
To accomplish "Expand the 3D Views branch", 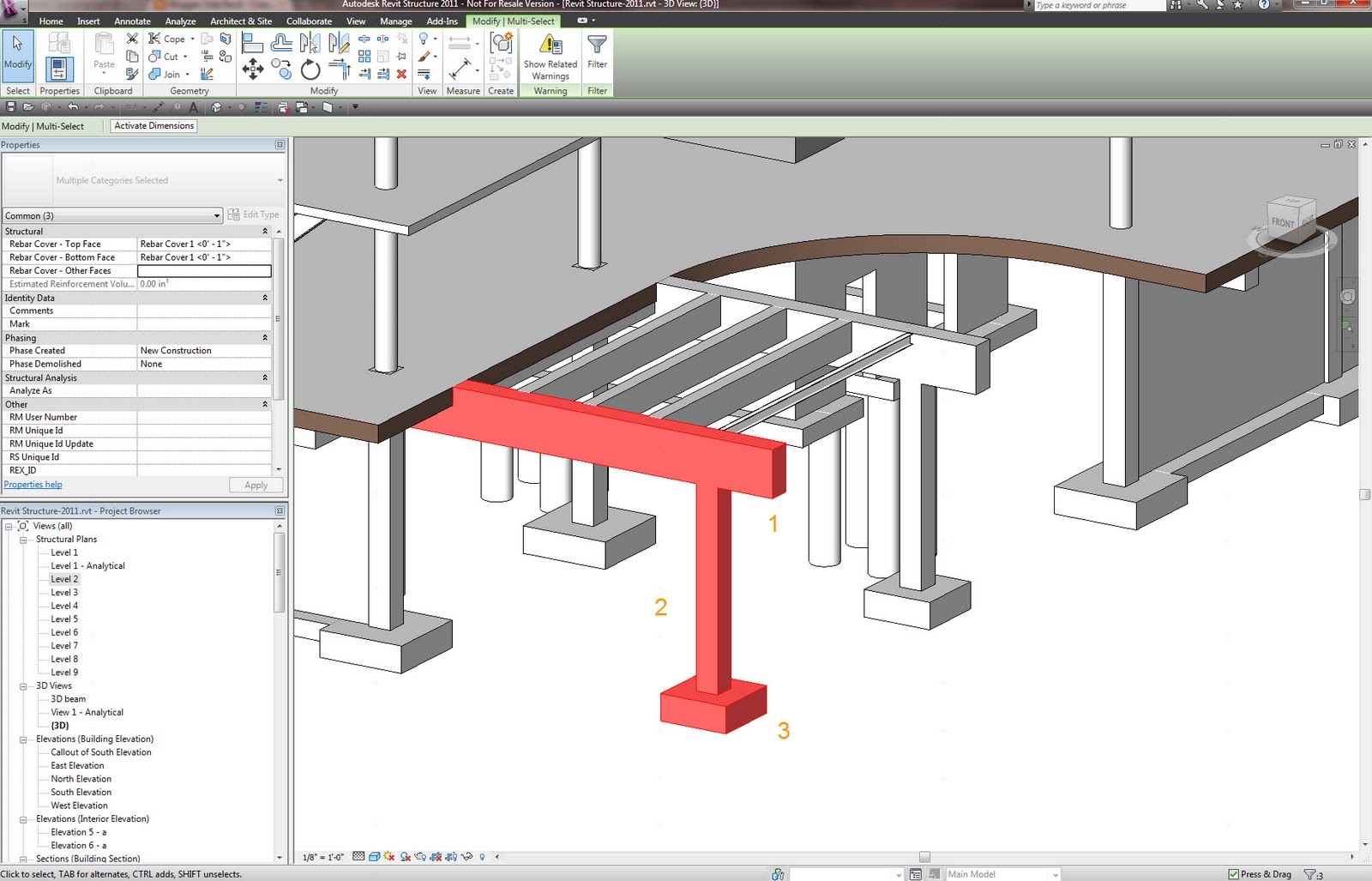I will tap(23, 685).
